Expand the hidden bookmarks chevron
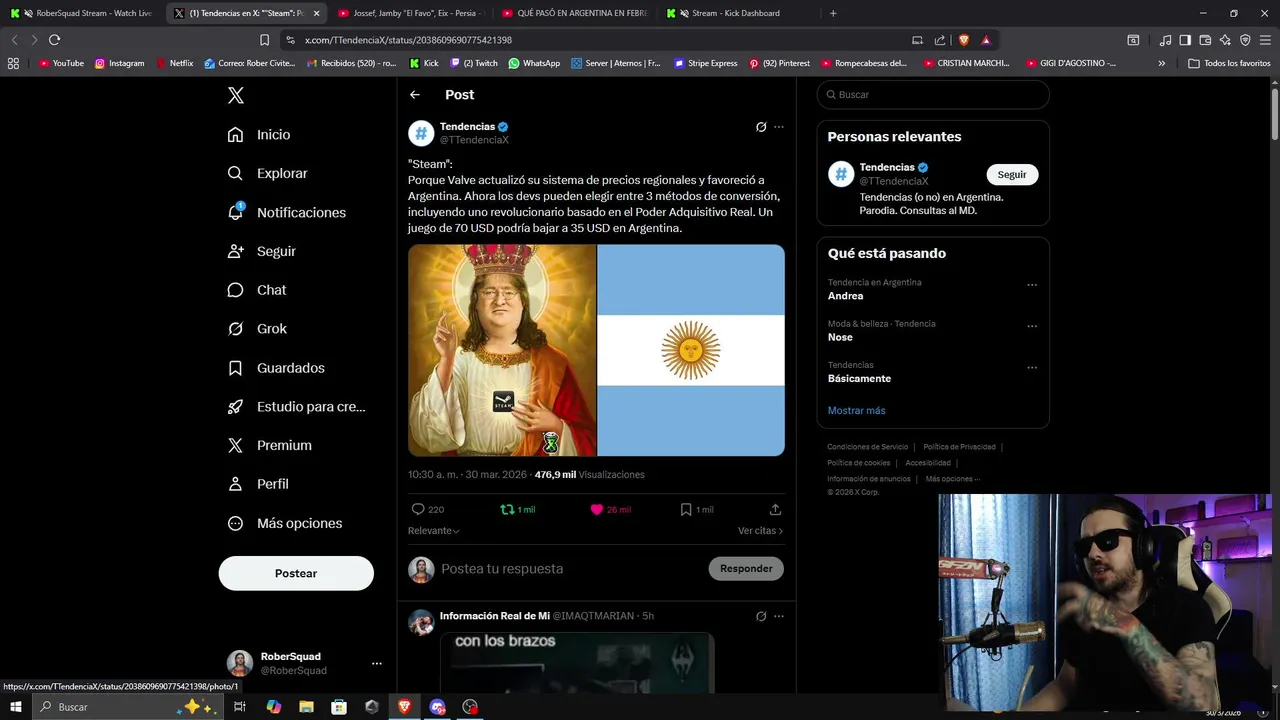Image resolution: width=1280 pixels, height=720 pixels. point(1161,63)
